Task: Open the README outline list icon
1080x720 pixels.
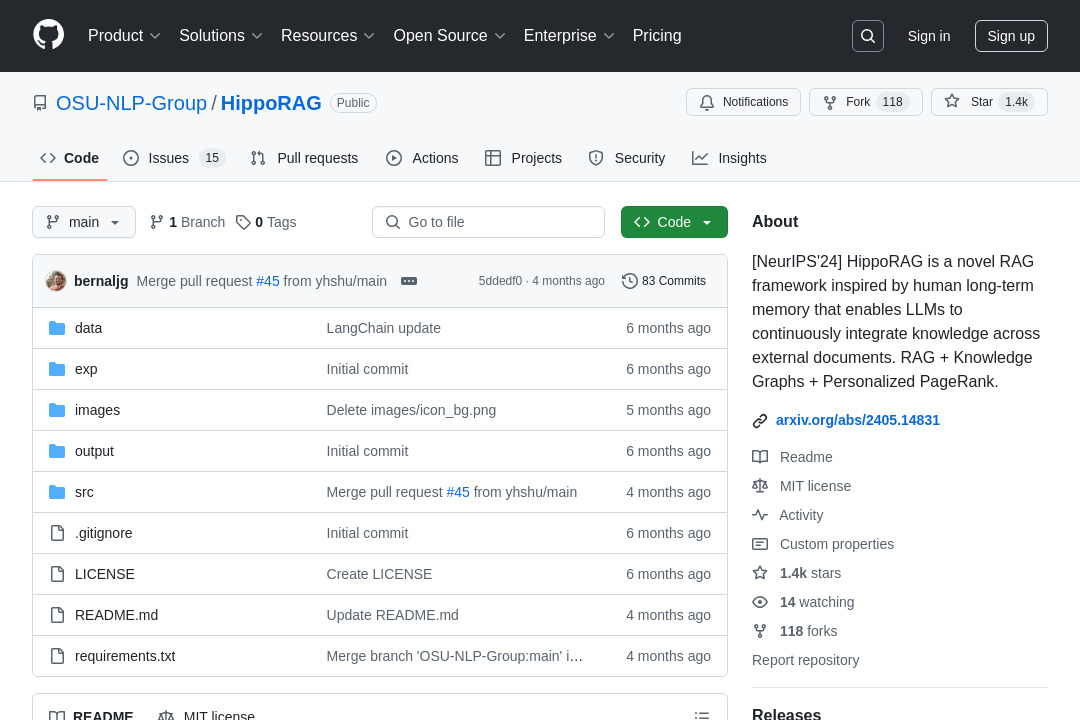Action: click(702, 716)
